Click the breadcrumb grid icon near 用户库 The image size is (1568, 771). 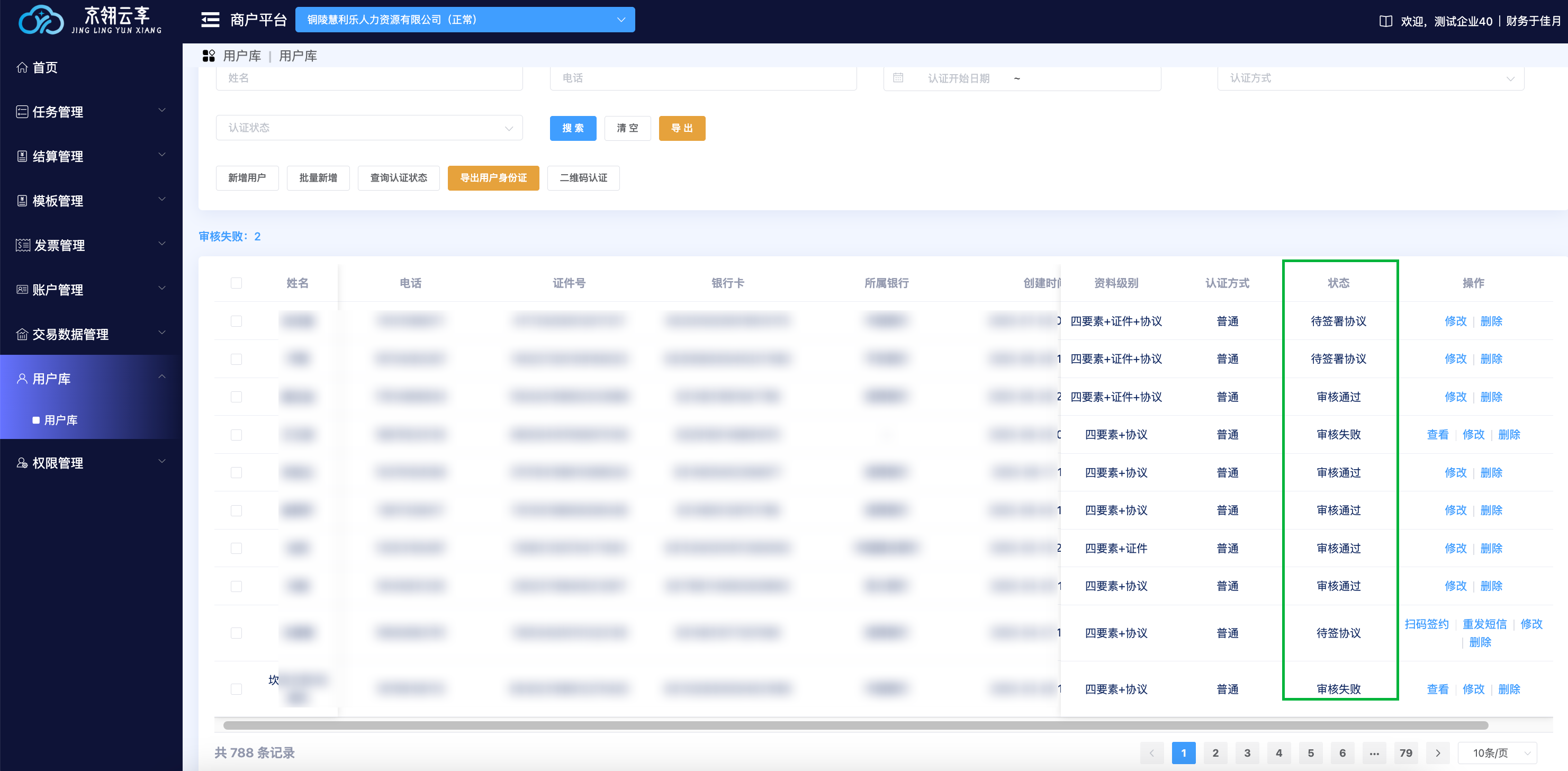coord(209,56)
